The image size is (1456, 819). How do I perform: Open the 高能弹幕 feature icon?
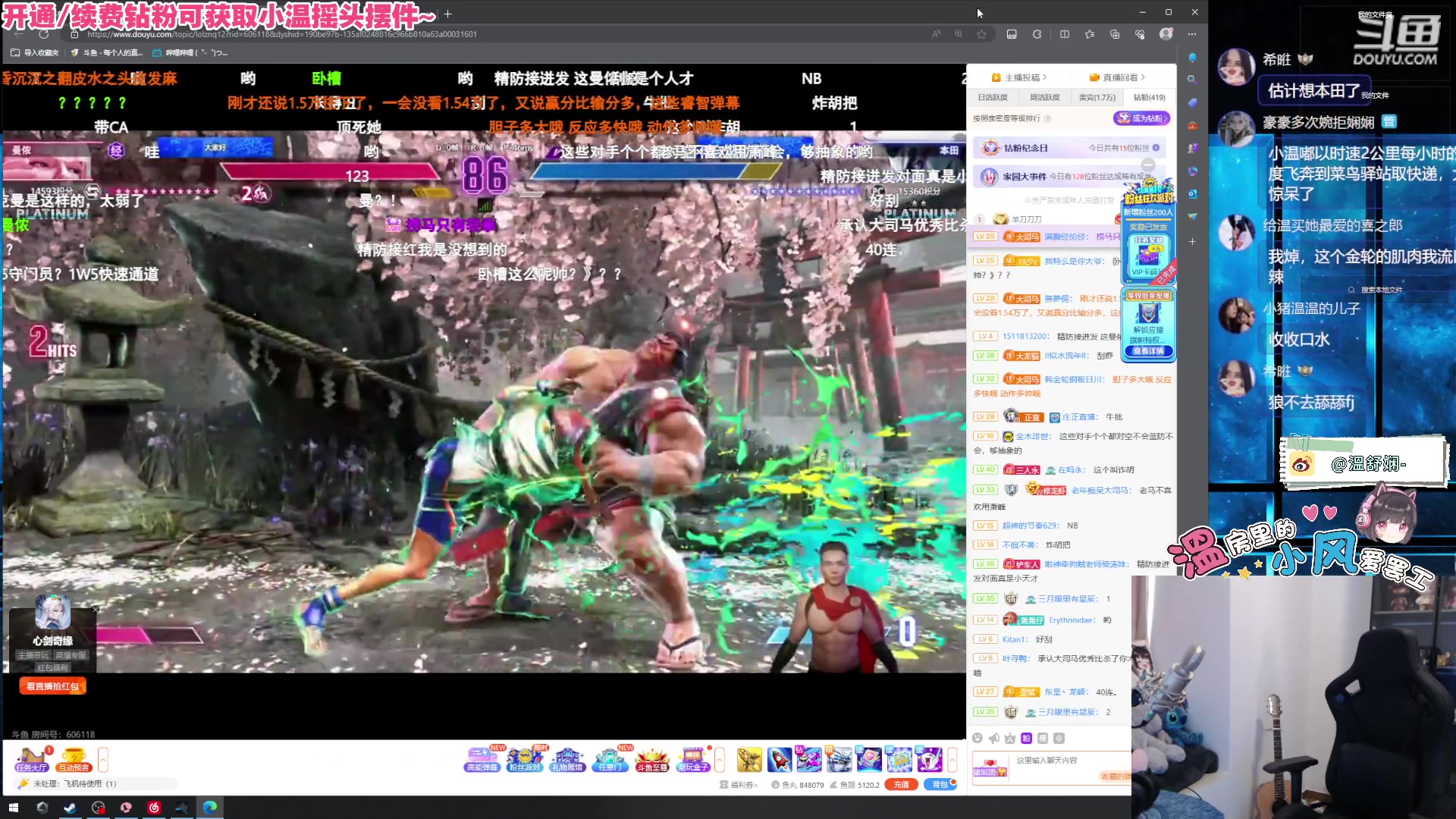click(482, 759)
